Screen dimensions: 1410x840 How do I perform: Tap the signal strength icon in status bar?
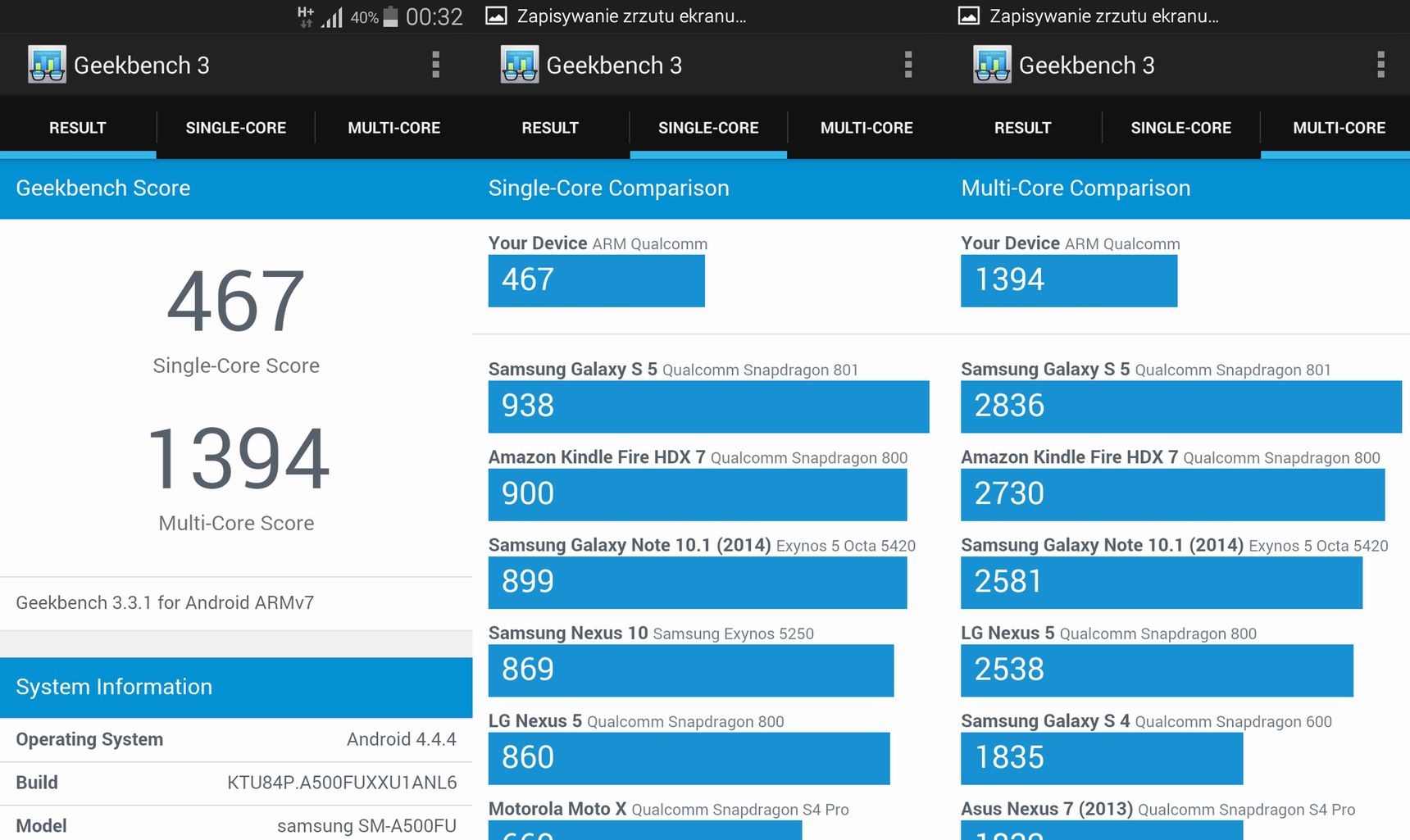click(x=331, y=17)
